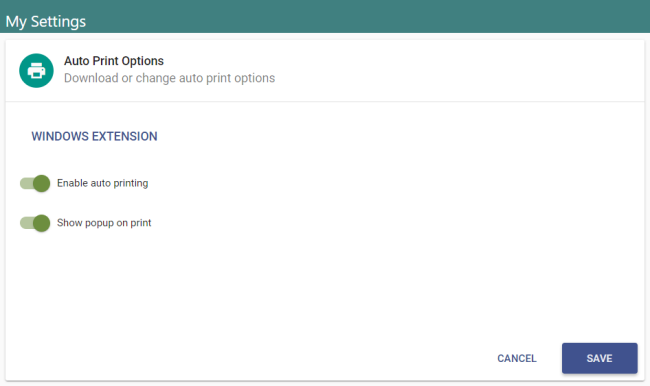This screenshot has height=386, width=650.
Task: Turn off Show popup on print switch
Action: (35, 223)
